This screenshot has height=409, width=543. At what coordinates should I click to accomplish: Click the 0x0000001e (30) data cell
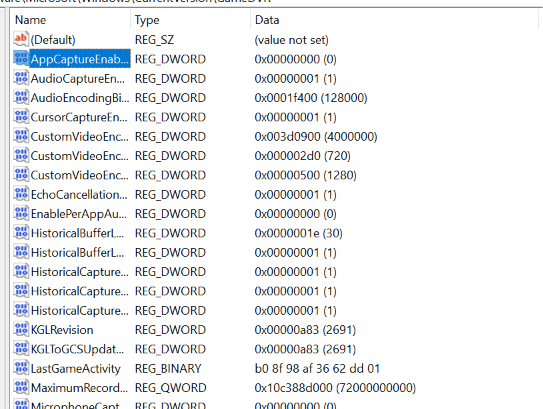pyautogui.click(x=299, y=234)
